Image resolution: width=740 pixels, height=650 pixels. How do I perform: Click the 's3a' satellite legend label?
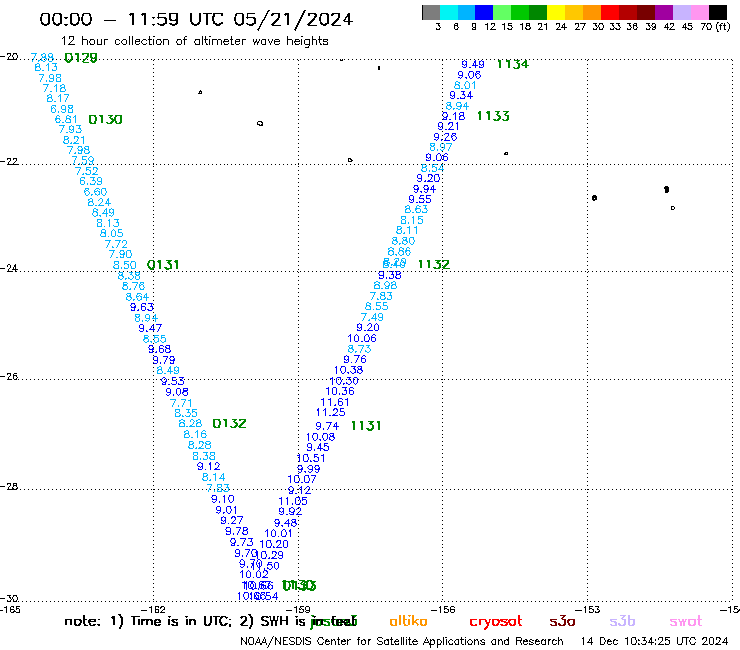tap(562, 621)
